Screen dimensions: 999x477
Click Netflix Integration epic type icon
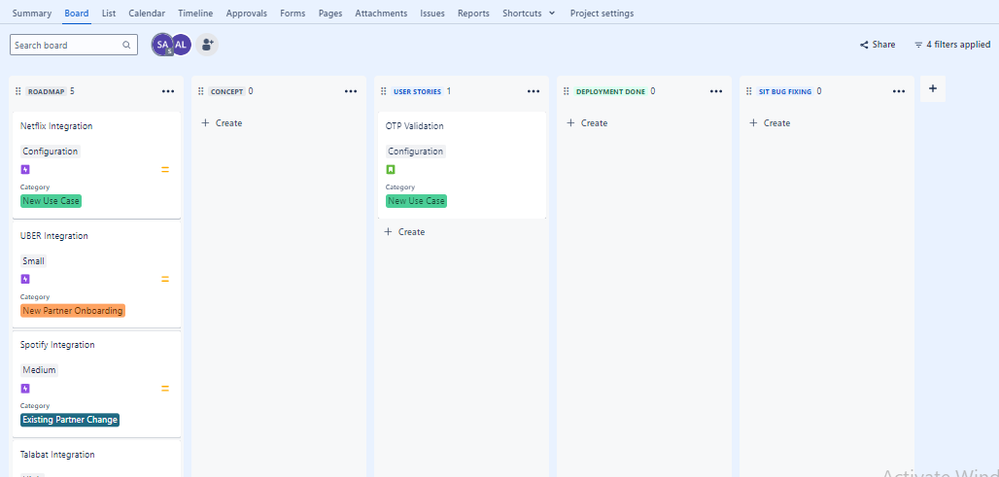(25, 169)
